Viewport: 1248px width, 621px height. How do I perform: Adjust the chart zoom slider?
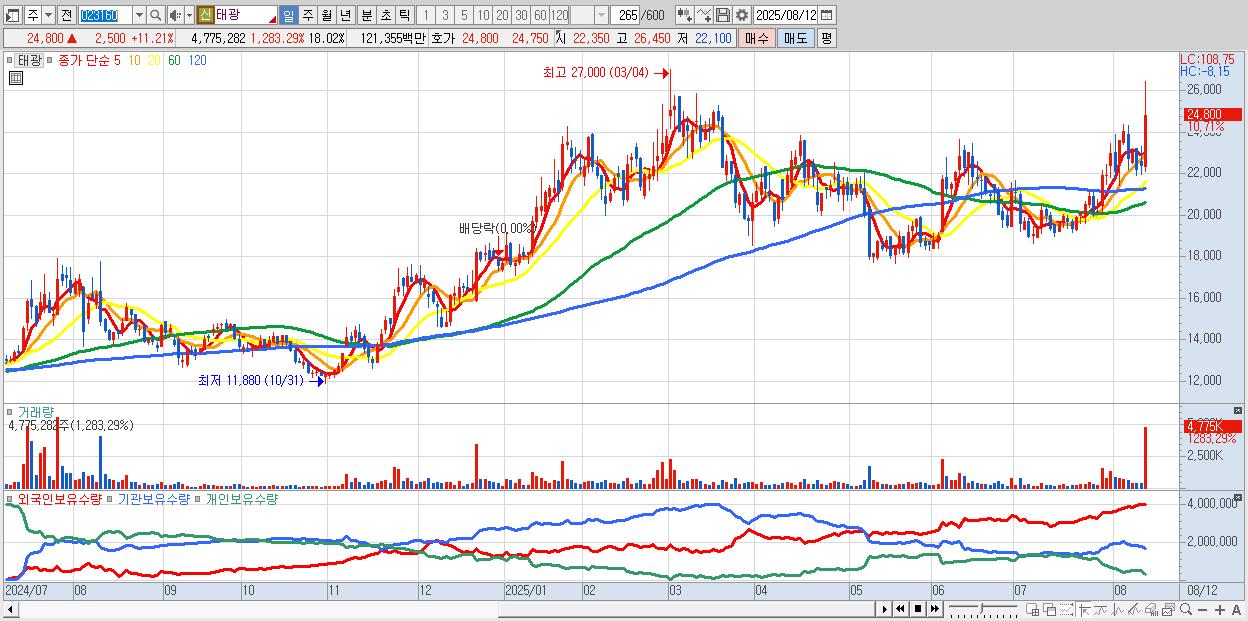(983, 609)
